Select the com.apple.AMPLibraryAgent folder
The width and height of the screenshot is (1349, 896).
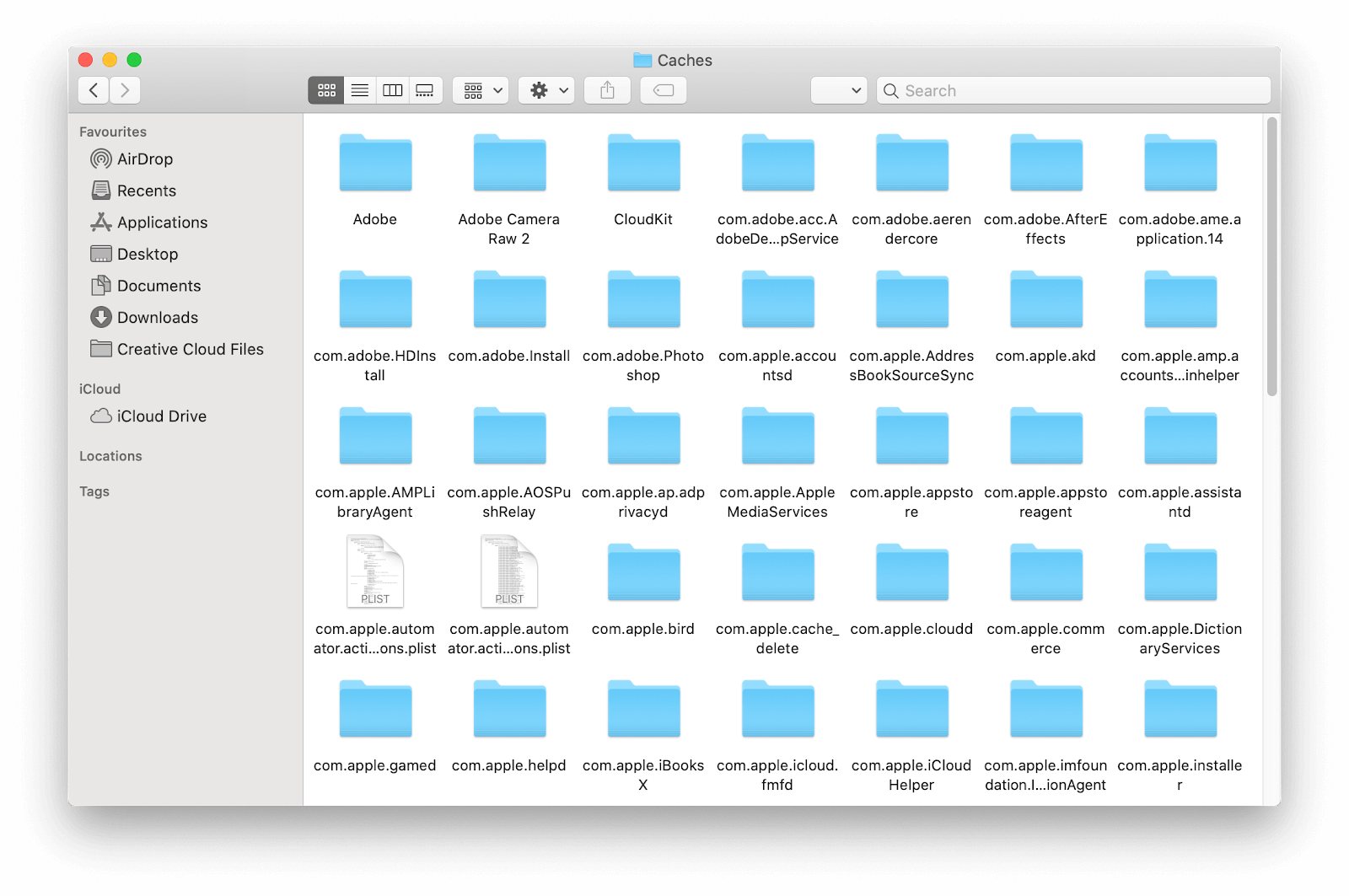[375, 437]
